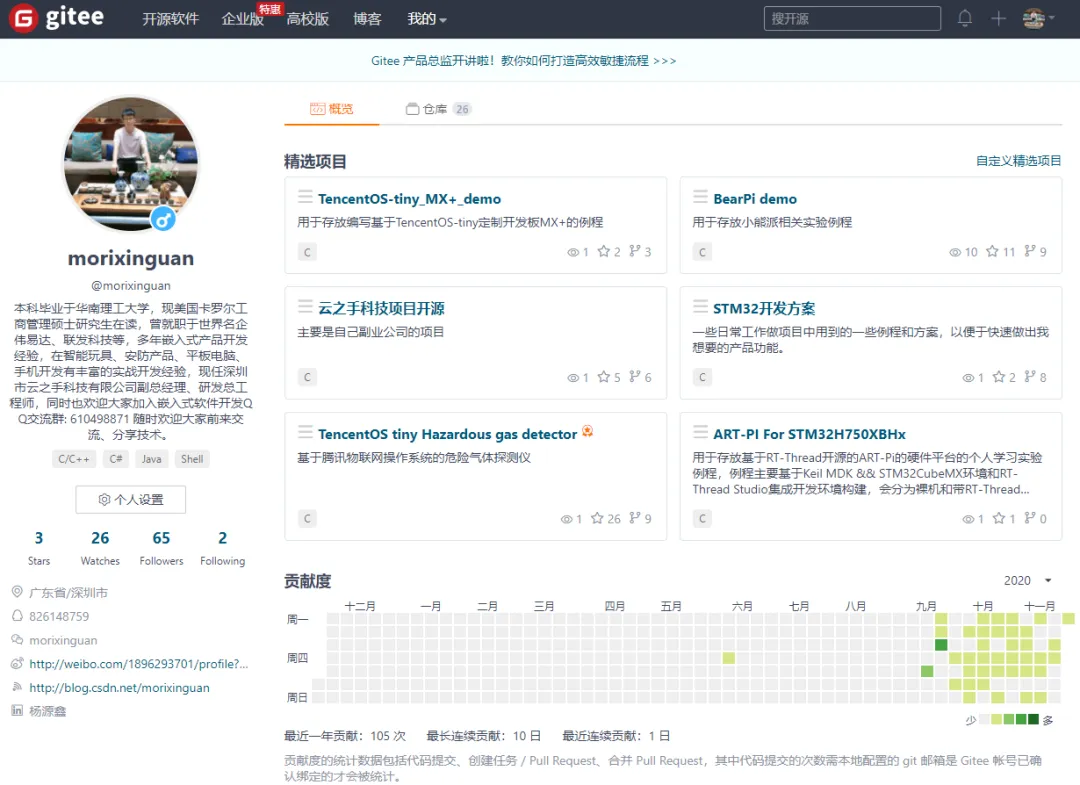1080x785 pixels.
Task: Click the 仓库 tab count badge 26
Action: [462, 109]
